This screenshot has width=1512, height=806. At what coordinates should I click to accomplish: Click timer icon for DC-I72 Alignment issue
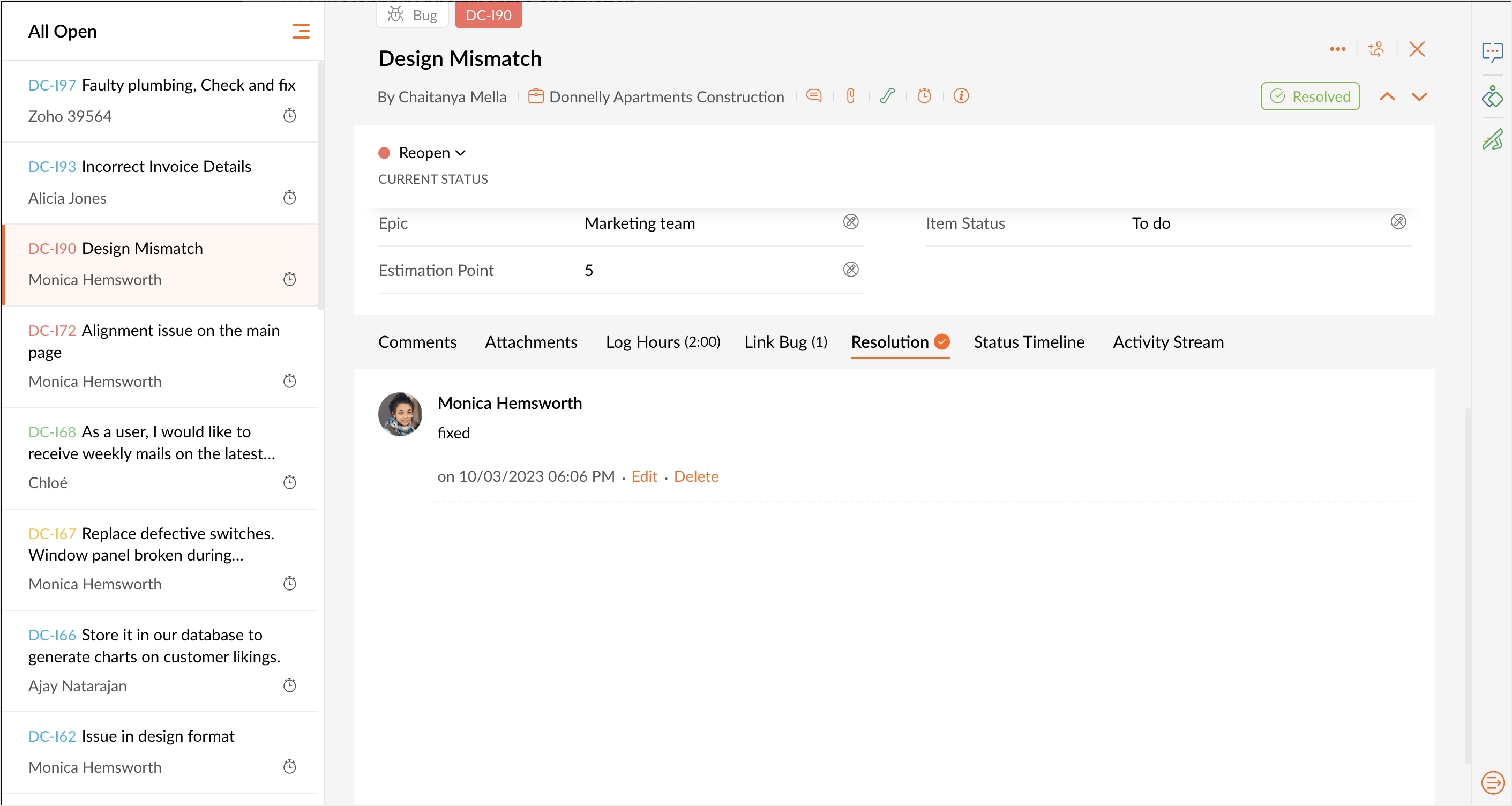[x=289, y=381]
